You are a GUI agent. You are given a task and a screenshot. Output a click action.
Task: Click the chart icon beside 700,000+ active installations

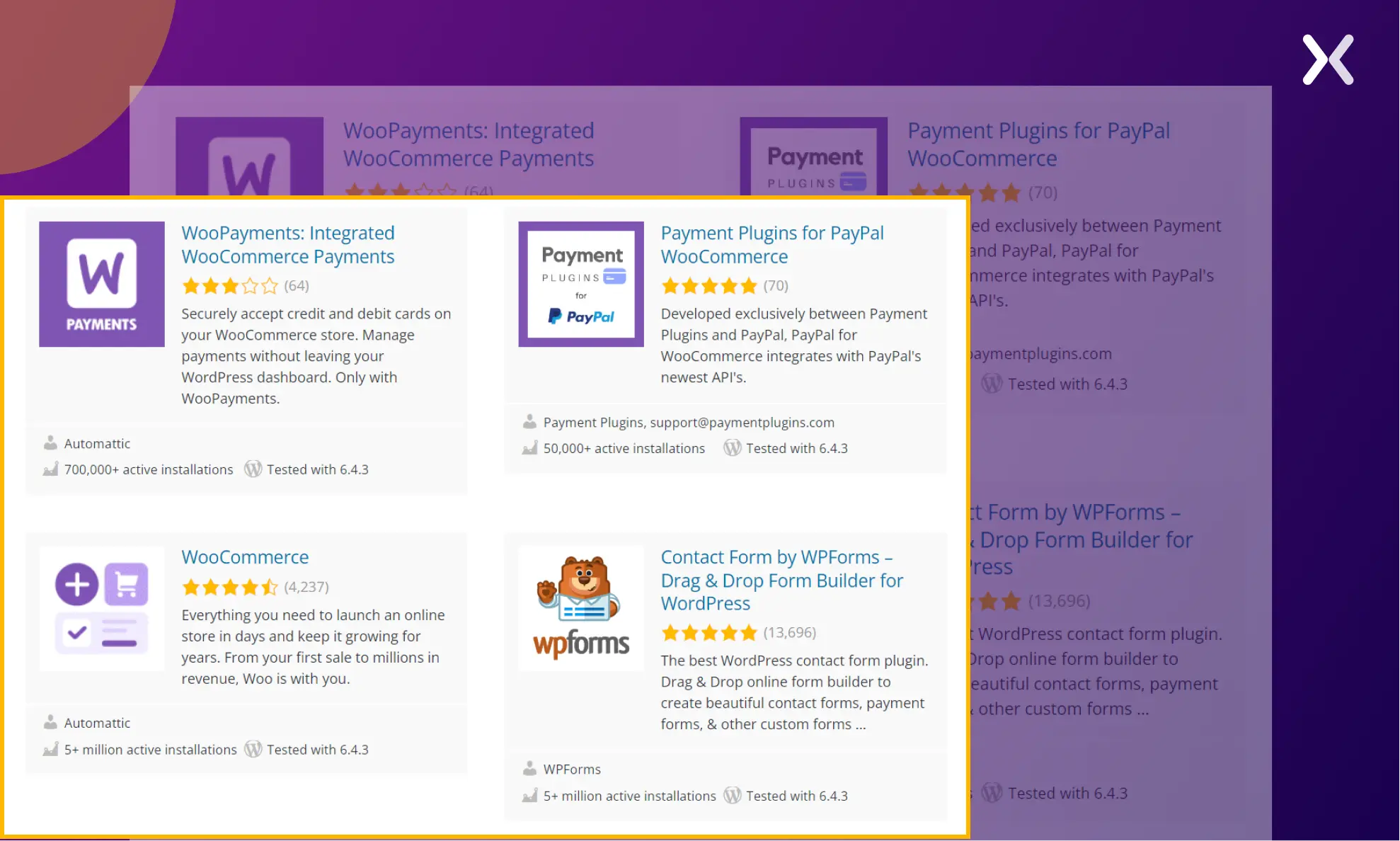(x=50, y=469)
